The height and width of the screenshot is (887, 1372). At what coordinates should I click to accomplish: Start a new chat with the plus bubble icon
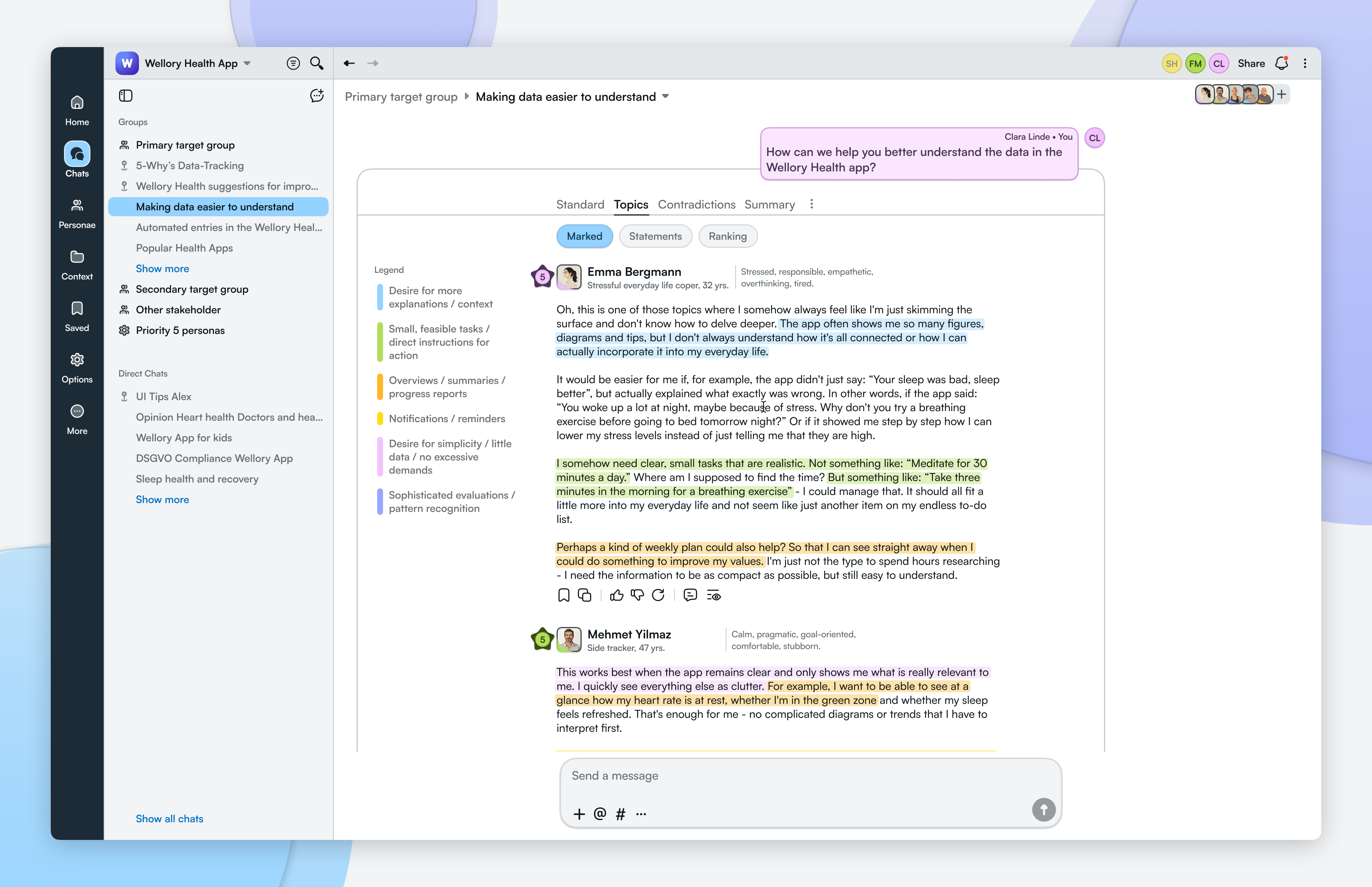tap(317, 96)
